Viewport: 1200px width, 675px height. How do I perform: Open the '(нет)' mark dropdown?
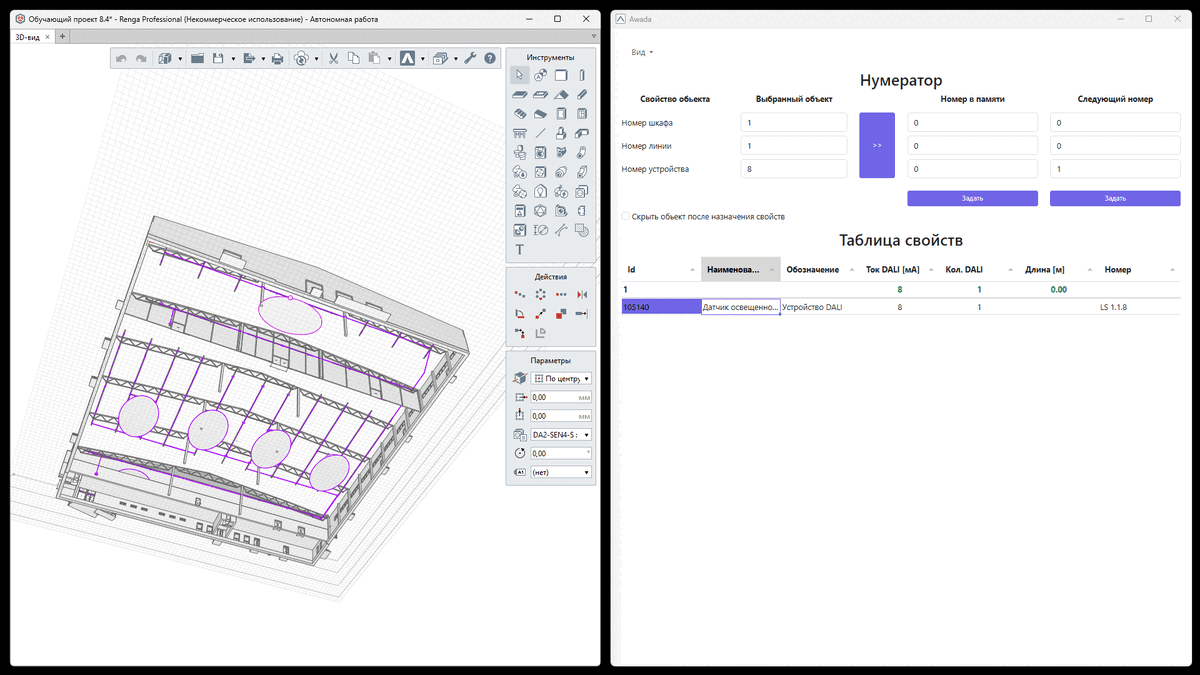[561, 472]
